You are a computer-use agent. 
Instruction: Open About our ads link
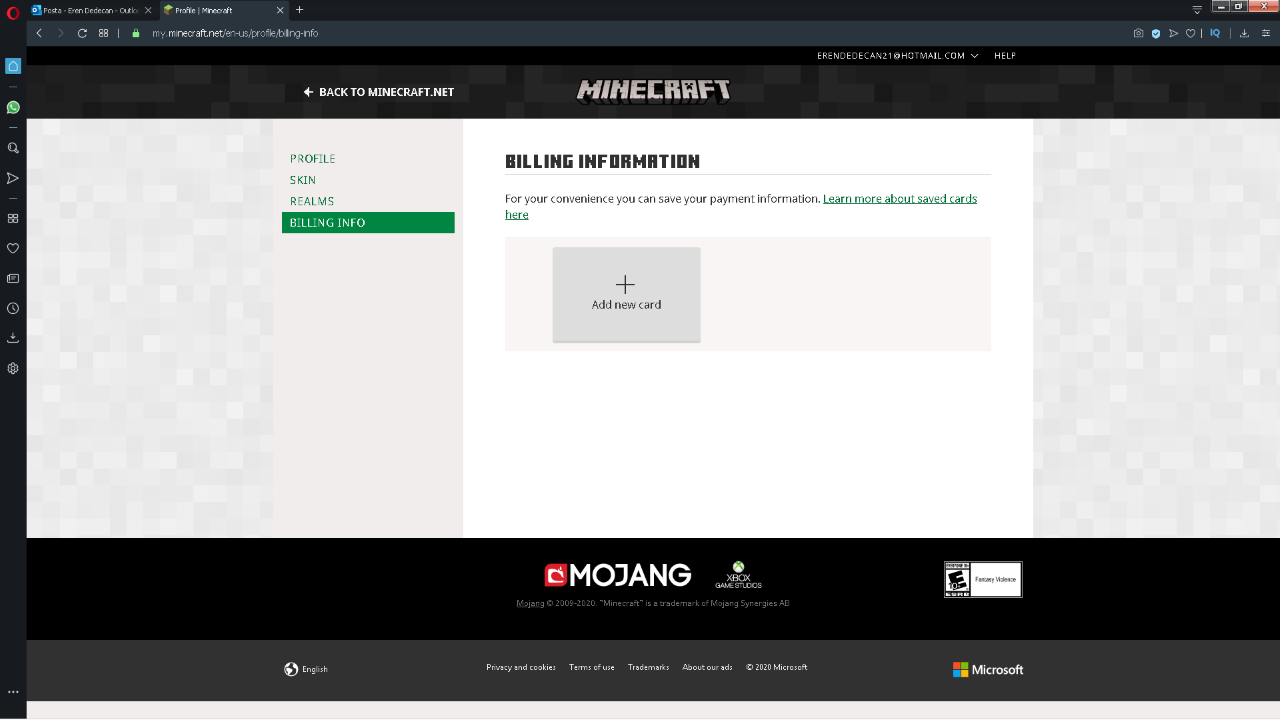(x=707, y=667)
